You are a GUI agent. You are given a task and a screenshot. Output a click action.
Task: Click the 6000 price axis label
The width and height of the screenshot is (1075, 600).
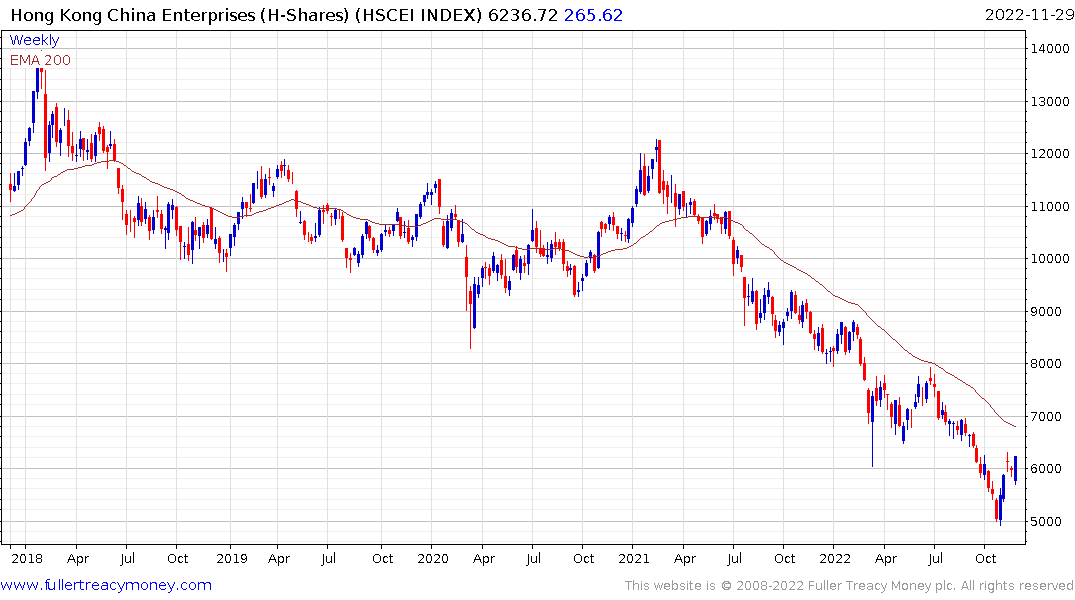(x=1046, y=469)
